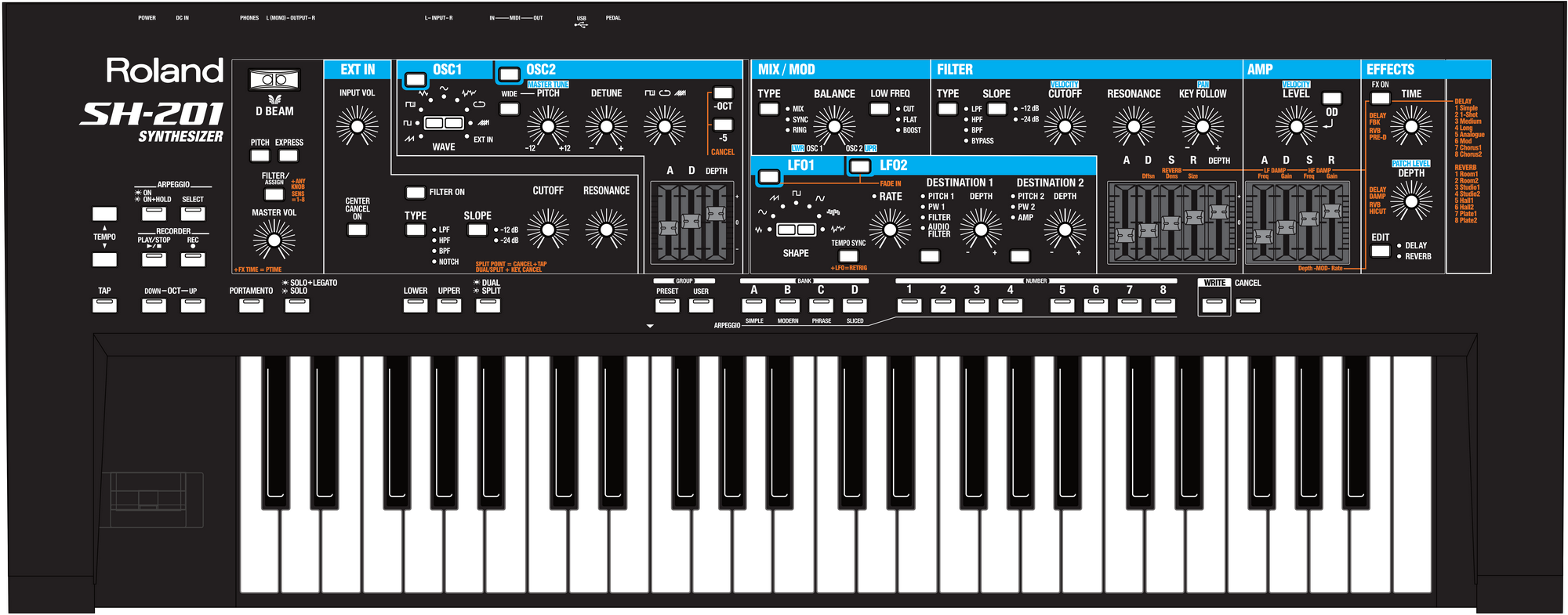Toggle the FILTER ON button in EXT IN

[416, 193]
